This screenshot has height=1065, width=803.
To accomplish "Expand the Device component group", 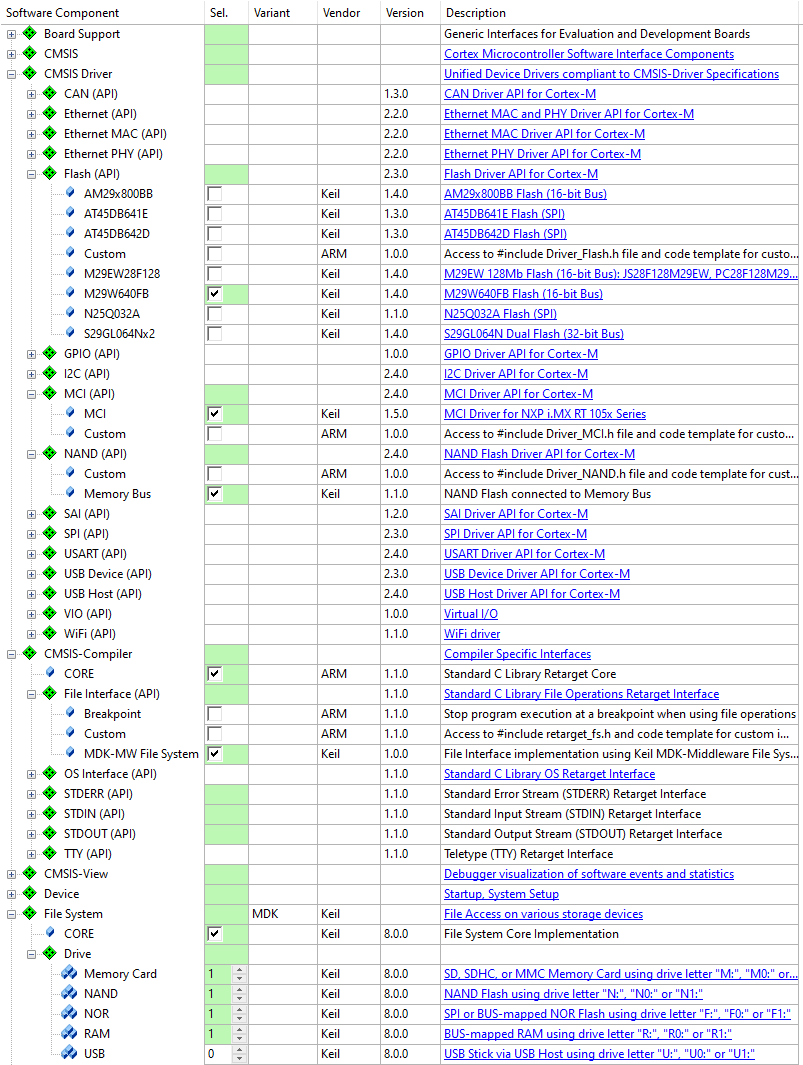I will (x=11, y=894).
